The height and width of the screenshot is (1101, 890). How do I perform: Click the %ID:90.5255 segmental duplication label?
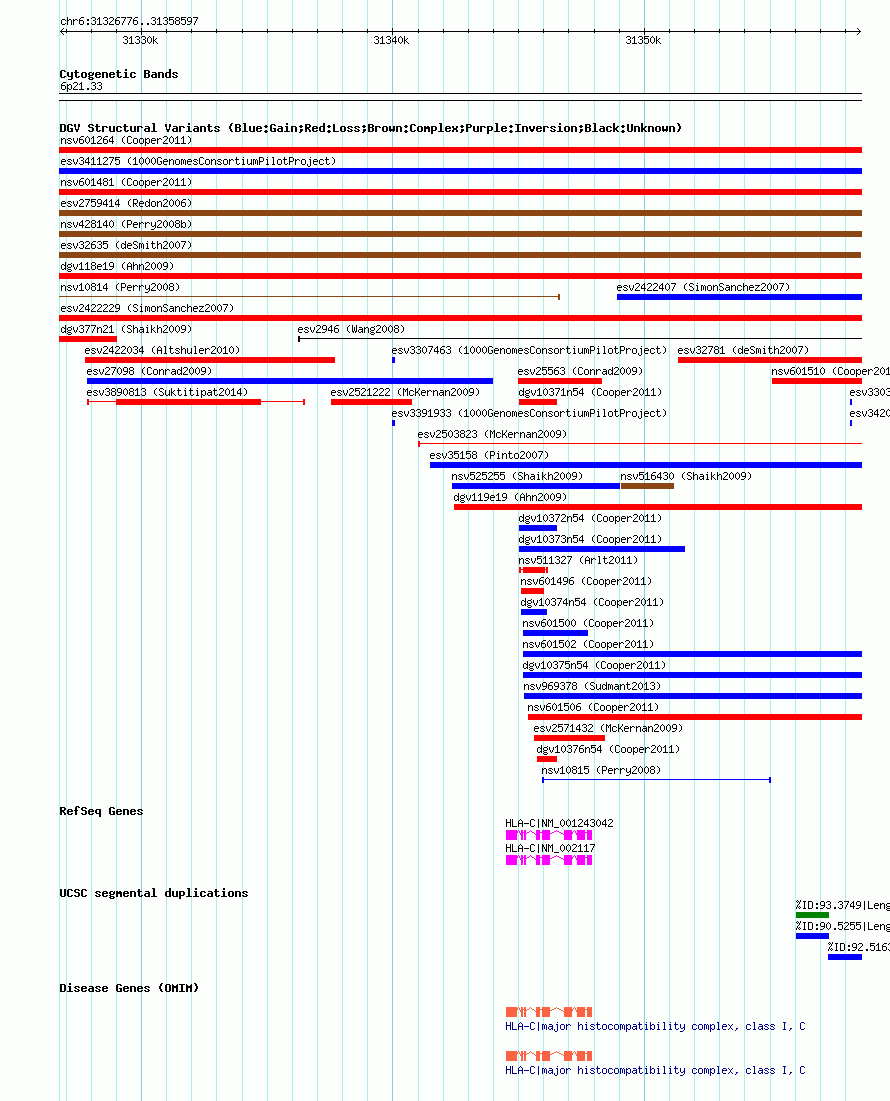tap(842, 928)
